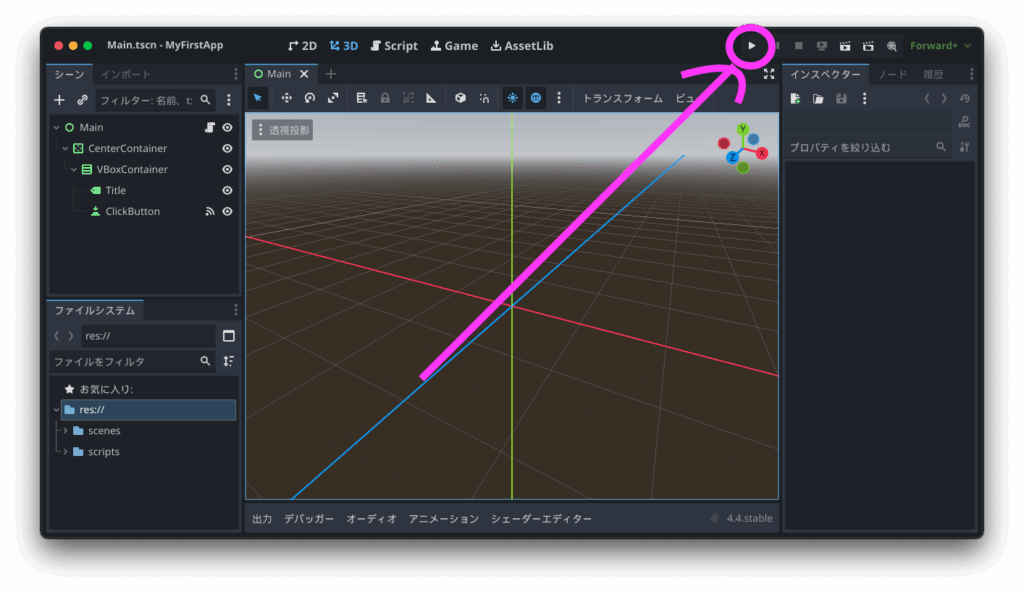Viewport: 1024px width, 592px height.
Task: Collapse the VBoxContainer tree node
Action: pos(74,170)
